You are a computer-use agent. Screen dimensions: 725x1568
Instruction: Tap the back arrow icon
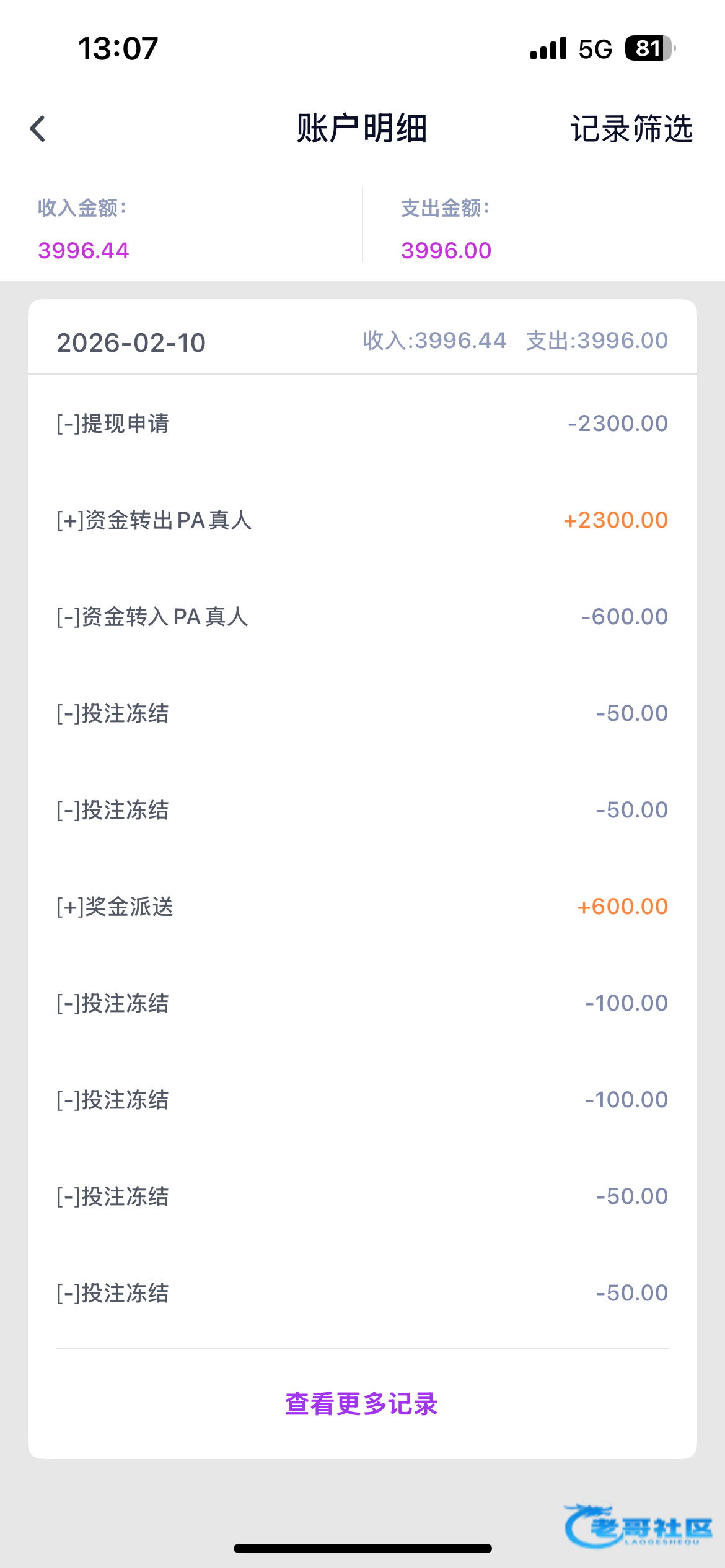(x=38, y=129)
